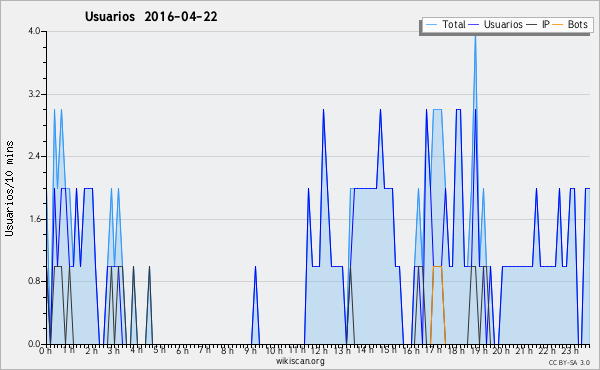Click the wikiscan.org label under the chart
The height and width of the screenshot is (370, 600).
click(x=300, y=361)
